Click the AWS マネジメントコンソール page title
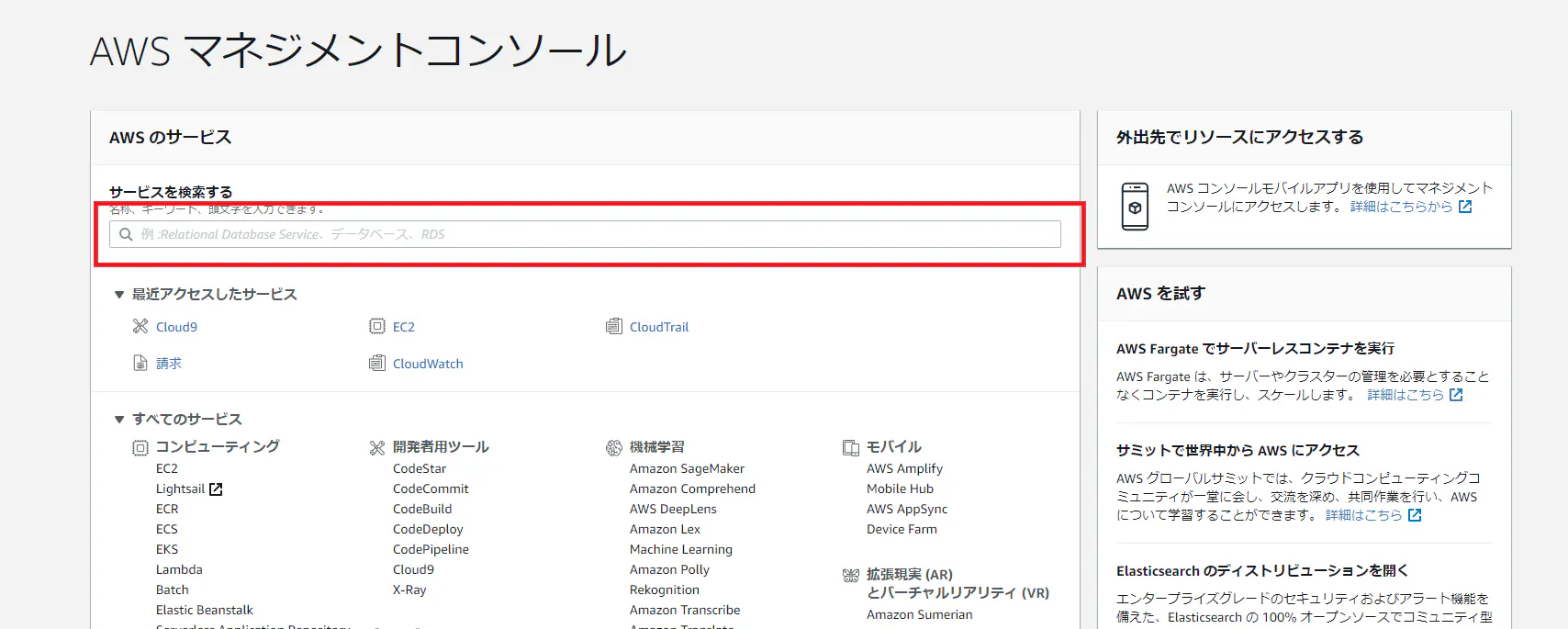Image resolution: width=1568 pixels, height=629 pixels. click(x=358, y=51)
